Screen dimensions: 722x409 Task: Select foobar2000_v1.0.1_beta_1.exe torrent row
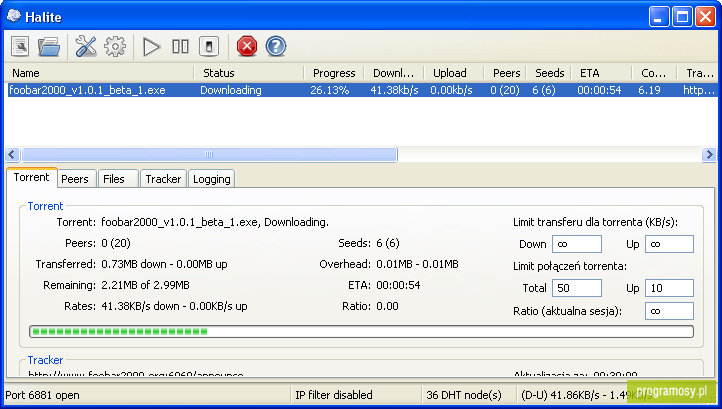361,90
